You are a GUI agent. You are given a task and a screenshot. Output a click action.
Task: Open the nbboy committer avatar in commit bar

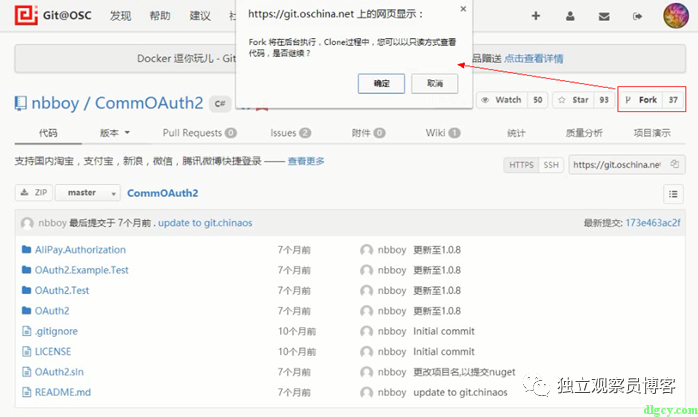(27, 223)
